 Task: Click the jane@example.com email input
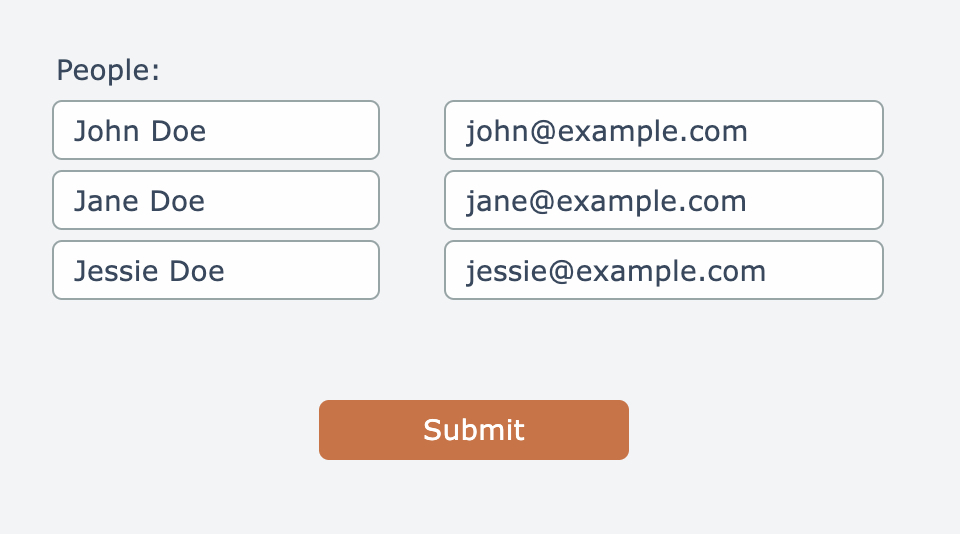point(663,200)
